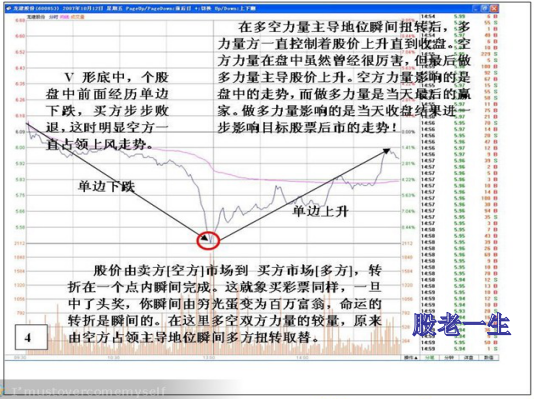Click the app icon in title bar
Screen dimensions: 534x399
tap(9, 8)
